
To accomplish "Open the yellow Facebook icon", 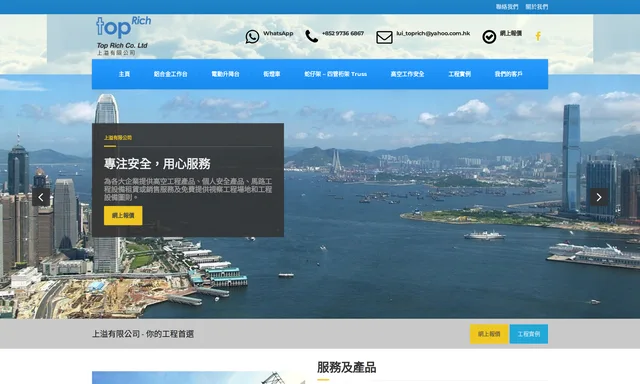I will 538,36.
